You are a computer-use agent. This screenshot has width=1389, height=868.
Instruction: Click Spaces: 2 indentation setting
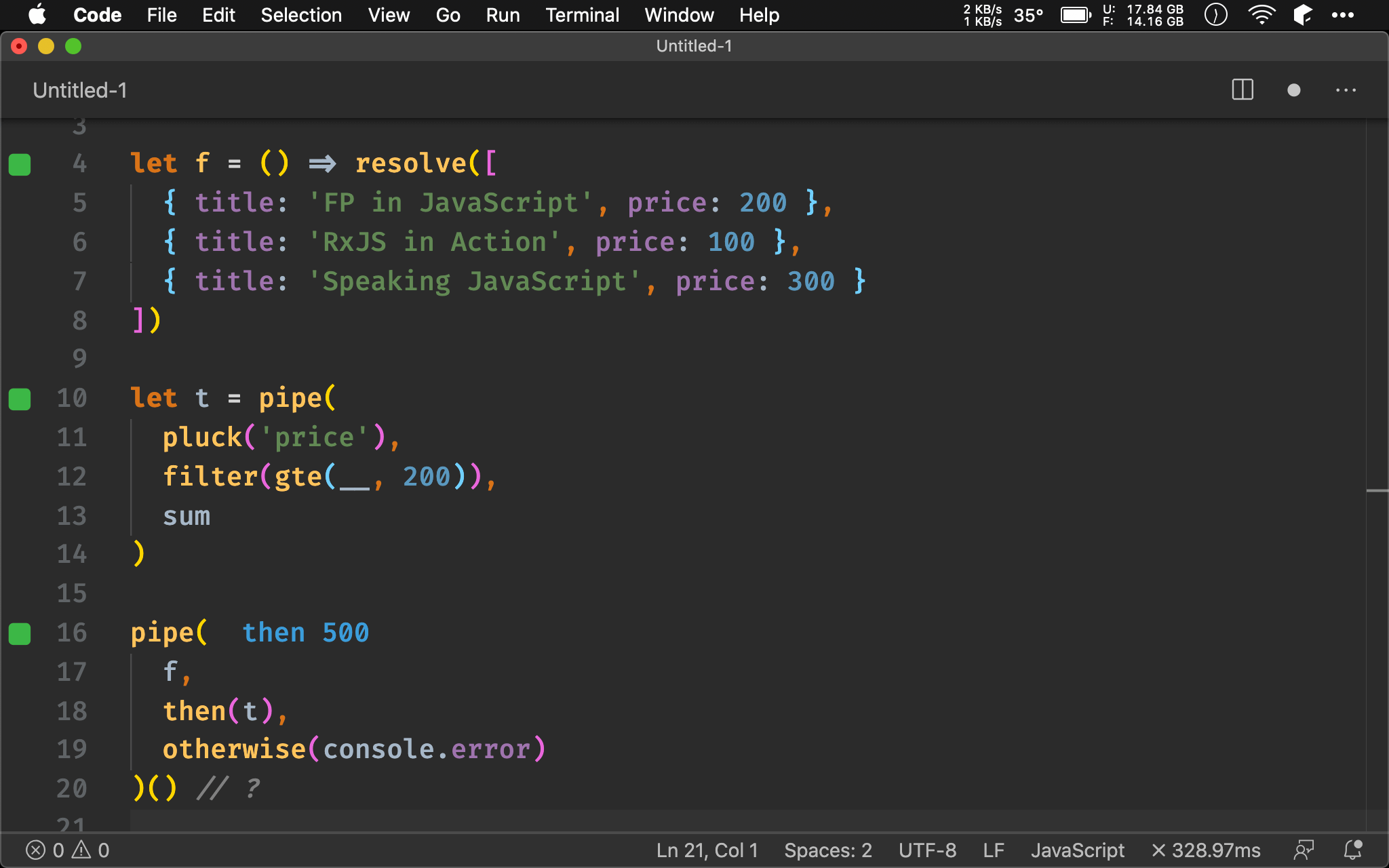(x=828, y=850)
